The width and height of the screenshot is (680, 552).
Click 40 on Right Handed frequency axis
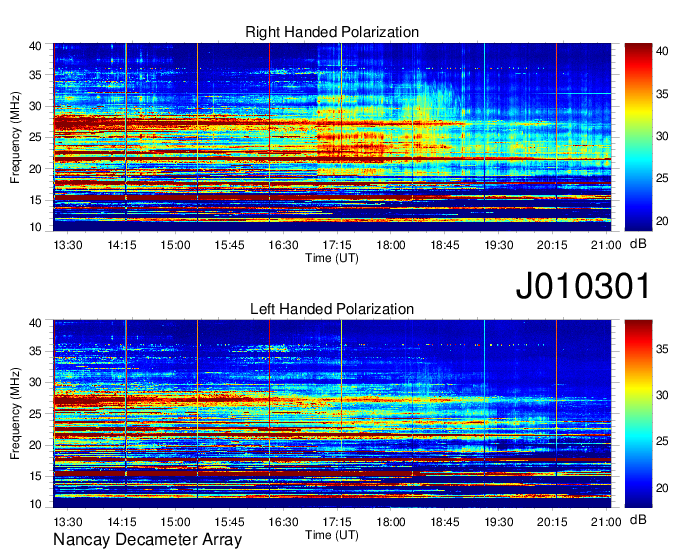pyautogui.click(x=35, y=46)
